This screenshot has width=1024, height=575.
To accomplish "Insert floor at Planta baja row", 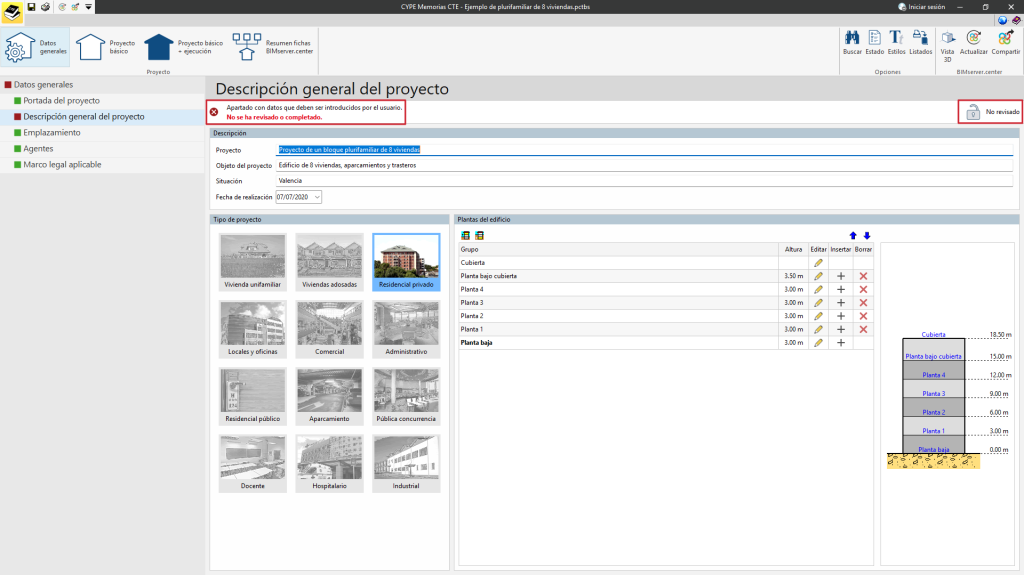I will pyautogui.click(x=841, y=342).
